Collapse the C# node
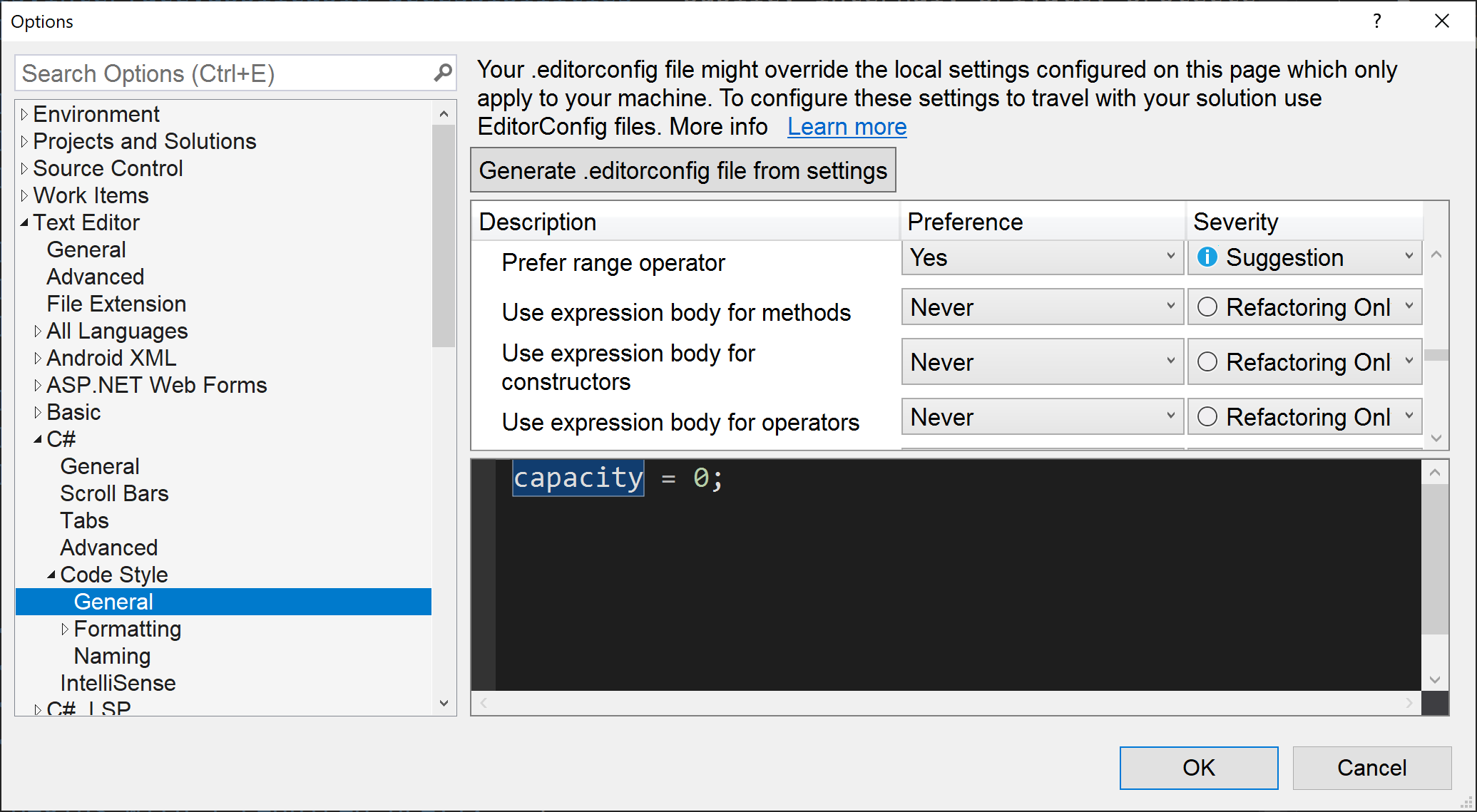The width and height of the screenshot is (1477, 812). pyautogui.click(x=38, y=439)
